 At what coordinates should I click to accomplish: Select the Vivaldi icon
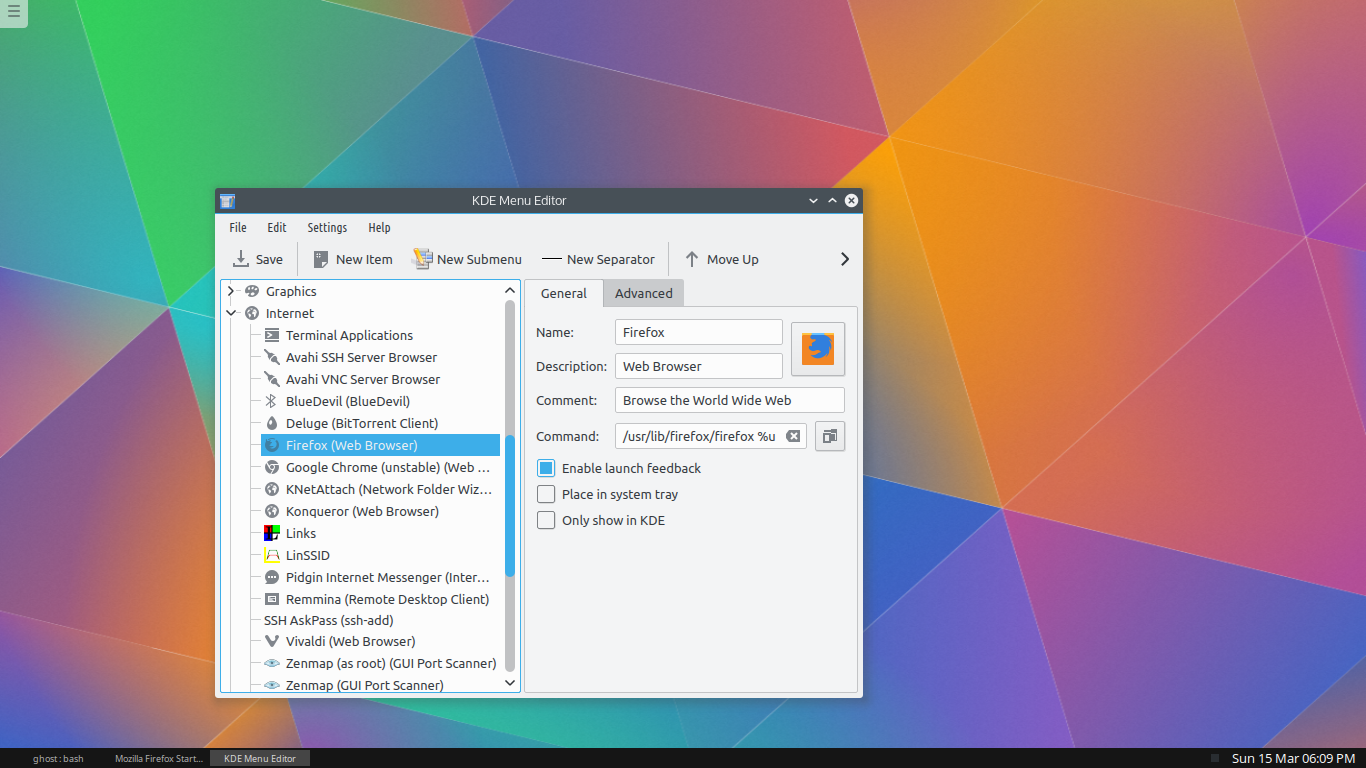pos(271,641)
